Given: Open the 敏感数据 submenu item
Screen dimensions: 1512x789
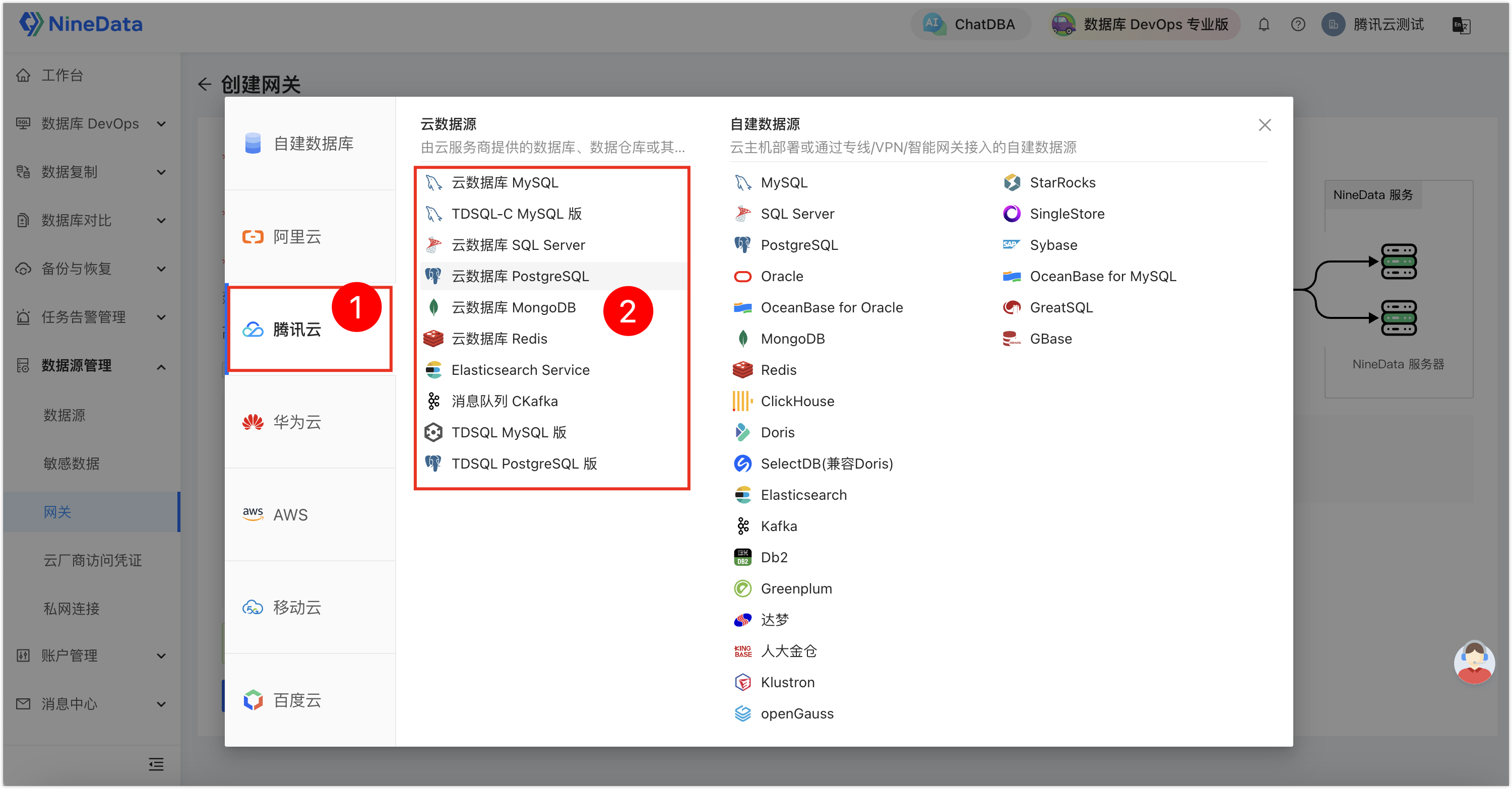Looking at the screenshot, I should pos(91,464).
